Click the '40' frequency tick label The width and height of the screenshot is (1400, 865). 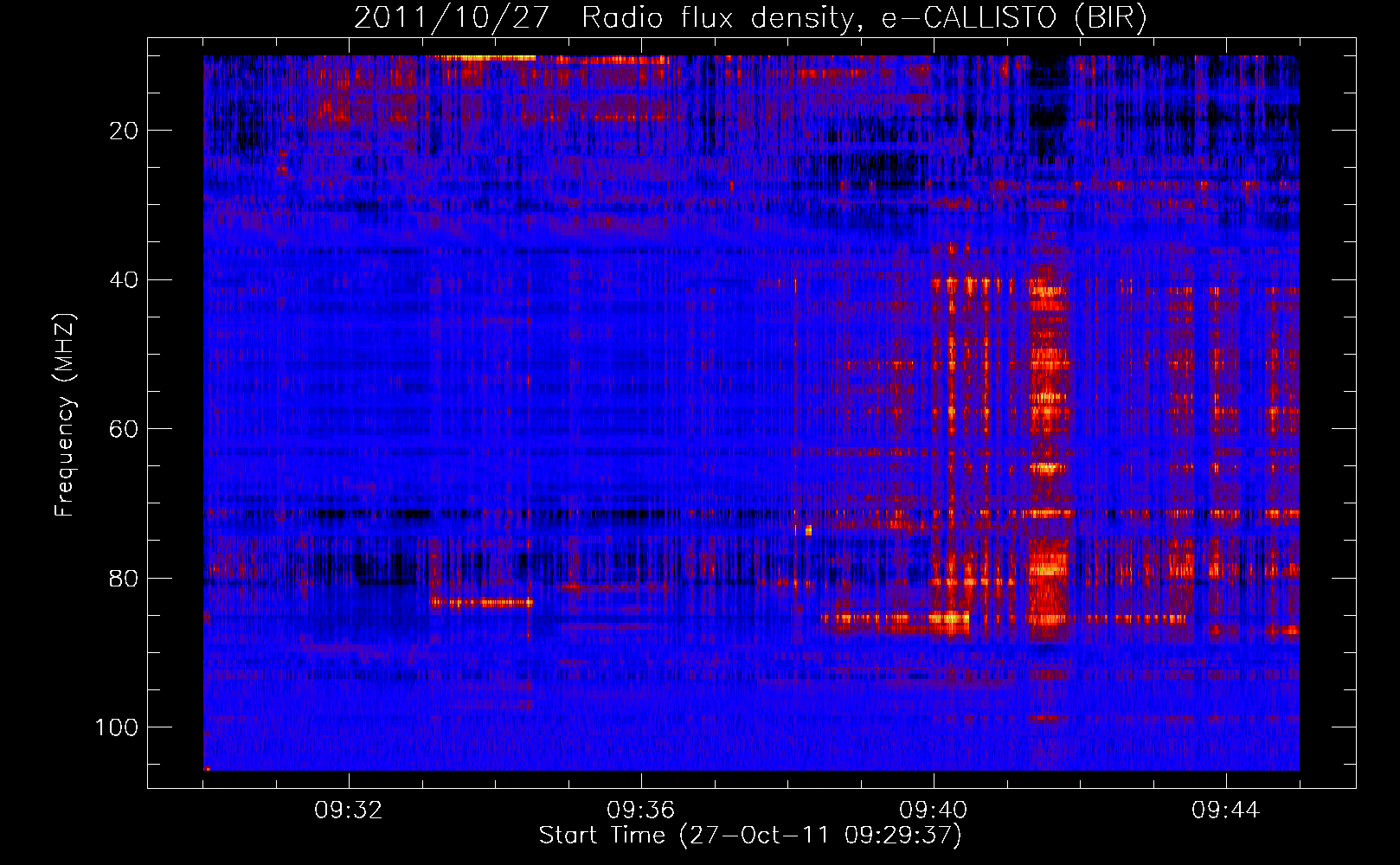[x=124, y=280]
